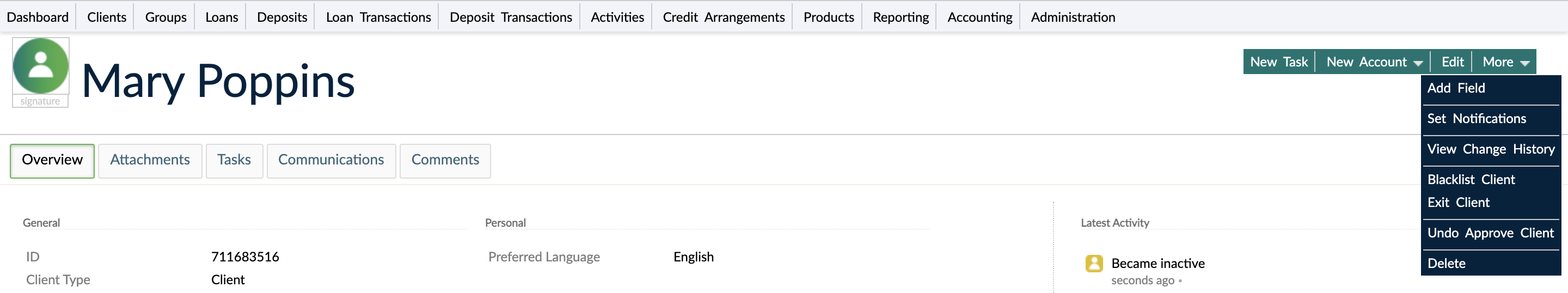Click Set Notifications menu entry
This screenshot has width=1568, height=293.
(1476, 119)
